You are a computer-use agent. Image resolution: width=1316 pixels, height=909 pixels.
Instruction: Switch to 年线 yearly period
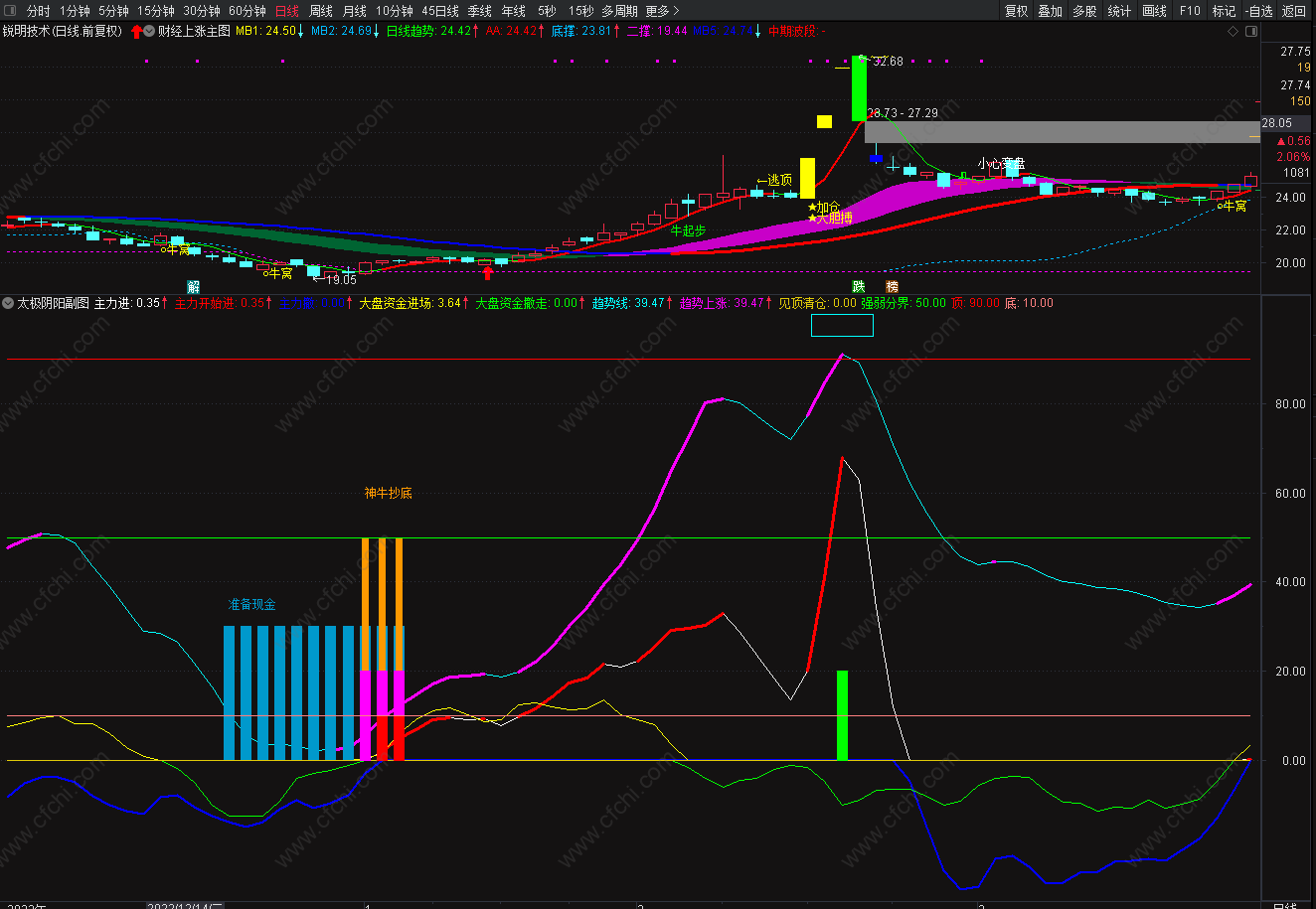(514, 11)
